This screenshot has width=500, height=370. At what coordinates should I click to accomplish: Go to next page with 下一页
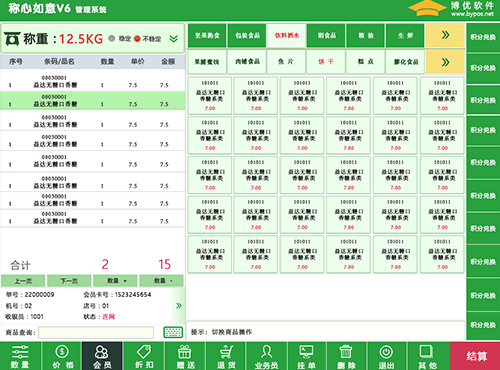(x=69, y=281)
